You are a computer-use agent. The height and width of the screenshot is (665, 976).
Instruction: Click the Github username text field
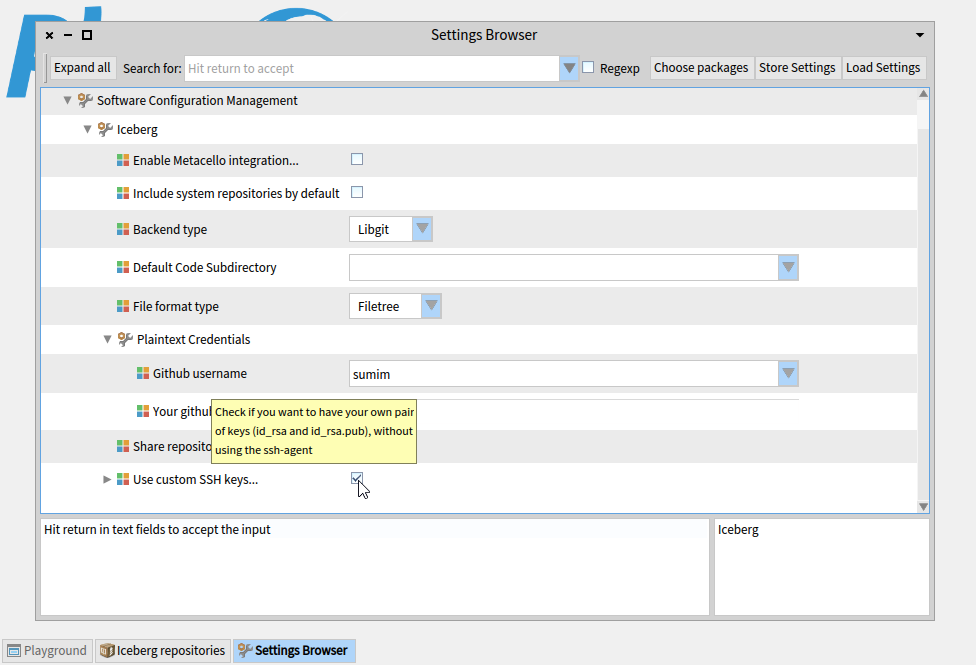563,374
